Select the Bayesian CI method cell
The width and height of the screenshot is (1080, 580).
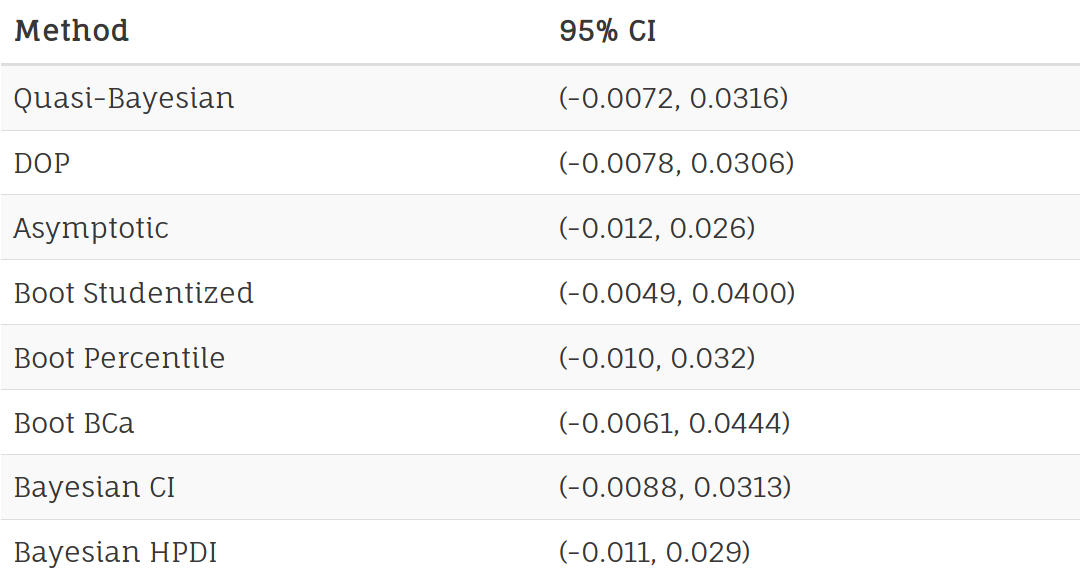point(95,488)
